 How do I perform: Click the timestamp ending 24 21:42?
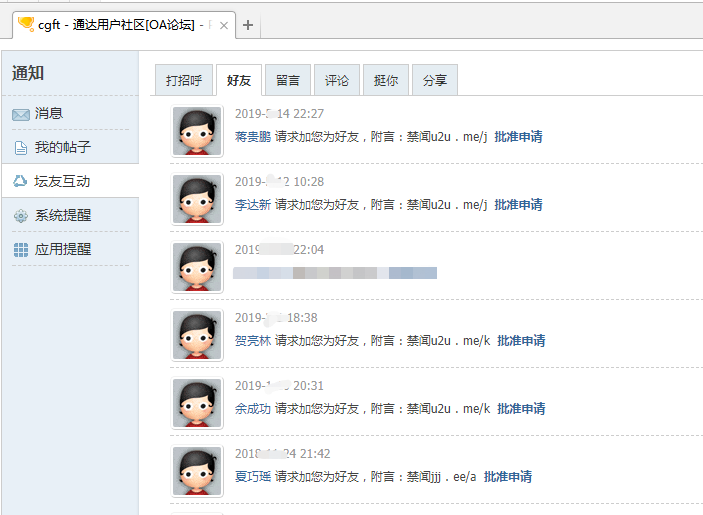[x=282, y=454]
